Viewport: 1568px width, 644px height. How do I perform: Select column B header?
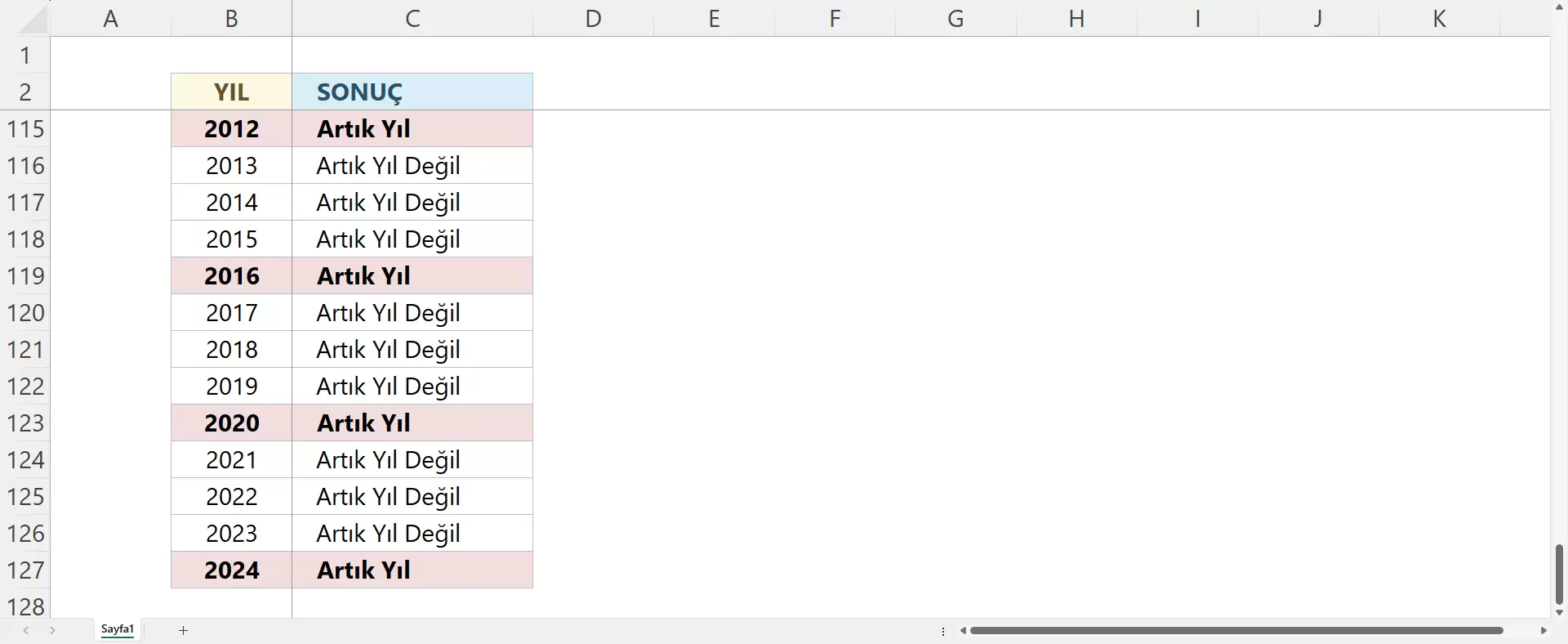click(x=231, y=18)
